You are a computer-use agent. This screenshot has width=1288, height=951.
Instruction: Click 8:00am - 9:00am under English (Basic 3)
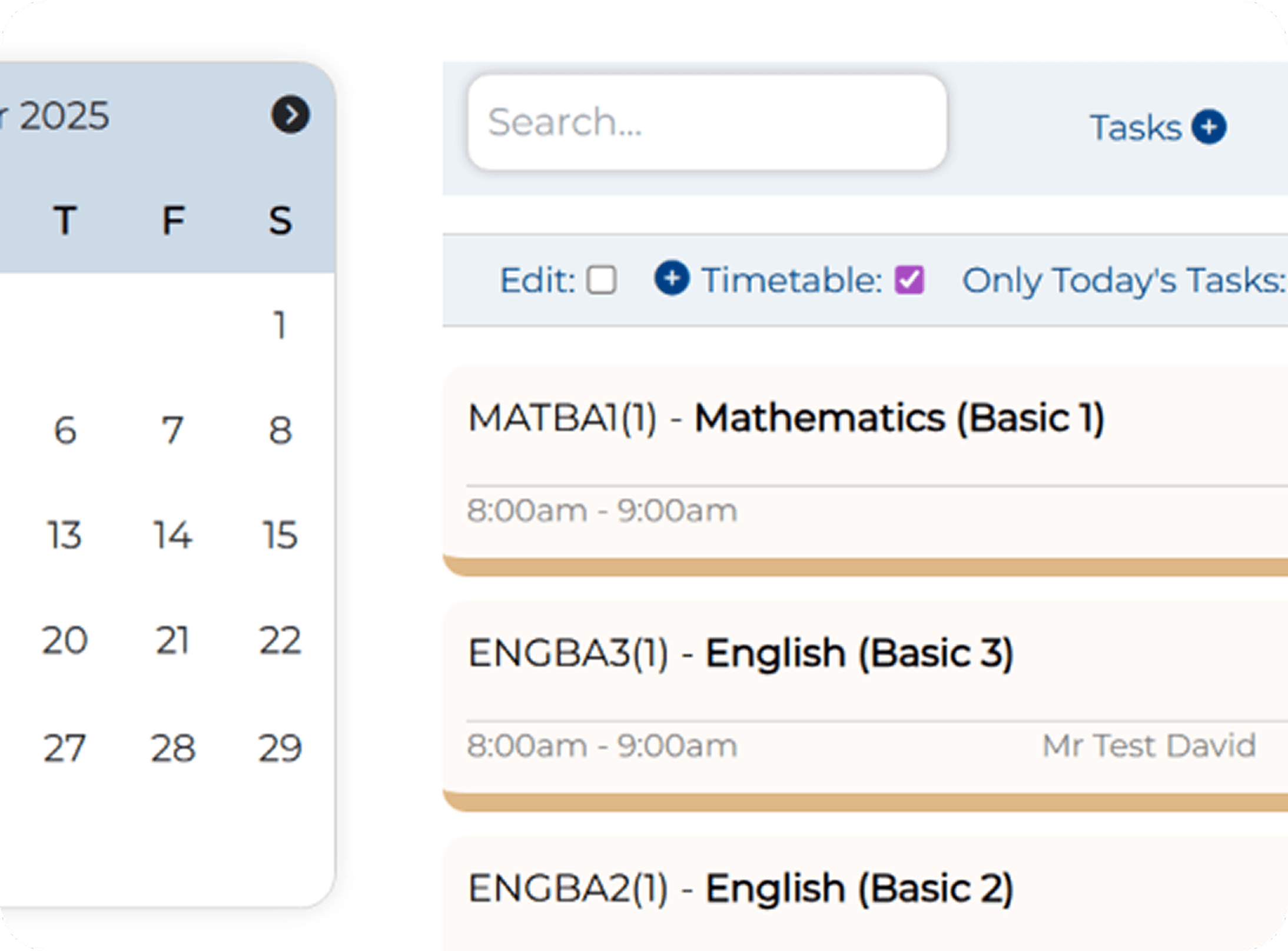pyautogui.click(x=602, y=746)
